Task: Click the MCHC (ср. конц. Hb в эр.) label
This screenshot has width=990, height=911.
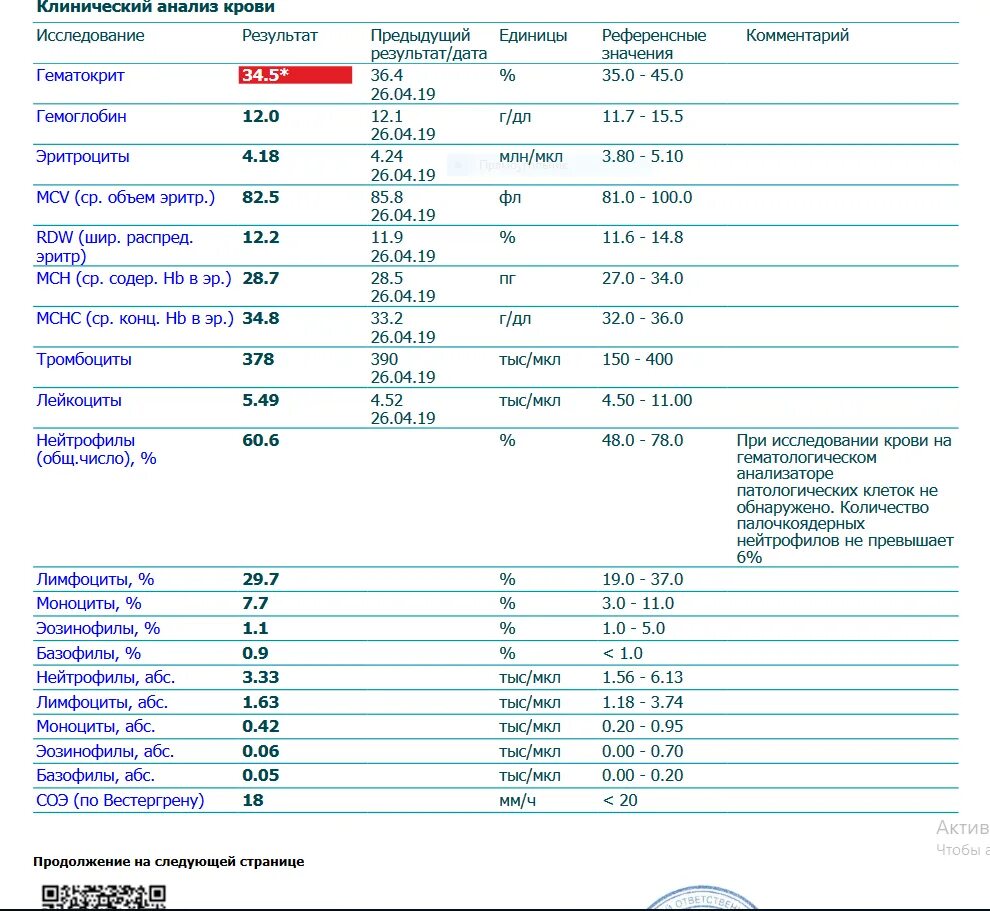Action: (x=135, y=319)
